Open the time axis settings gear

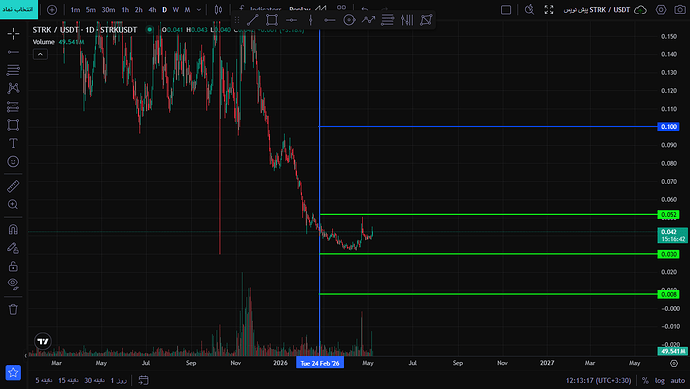[674, 363]
